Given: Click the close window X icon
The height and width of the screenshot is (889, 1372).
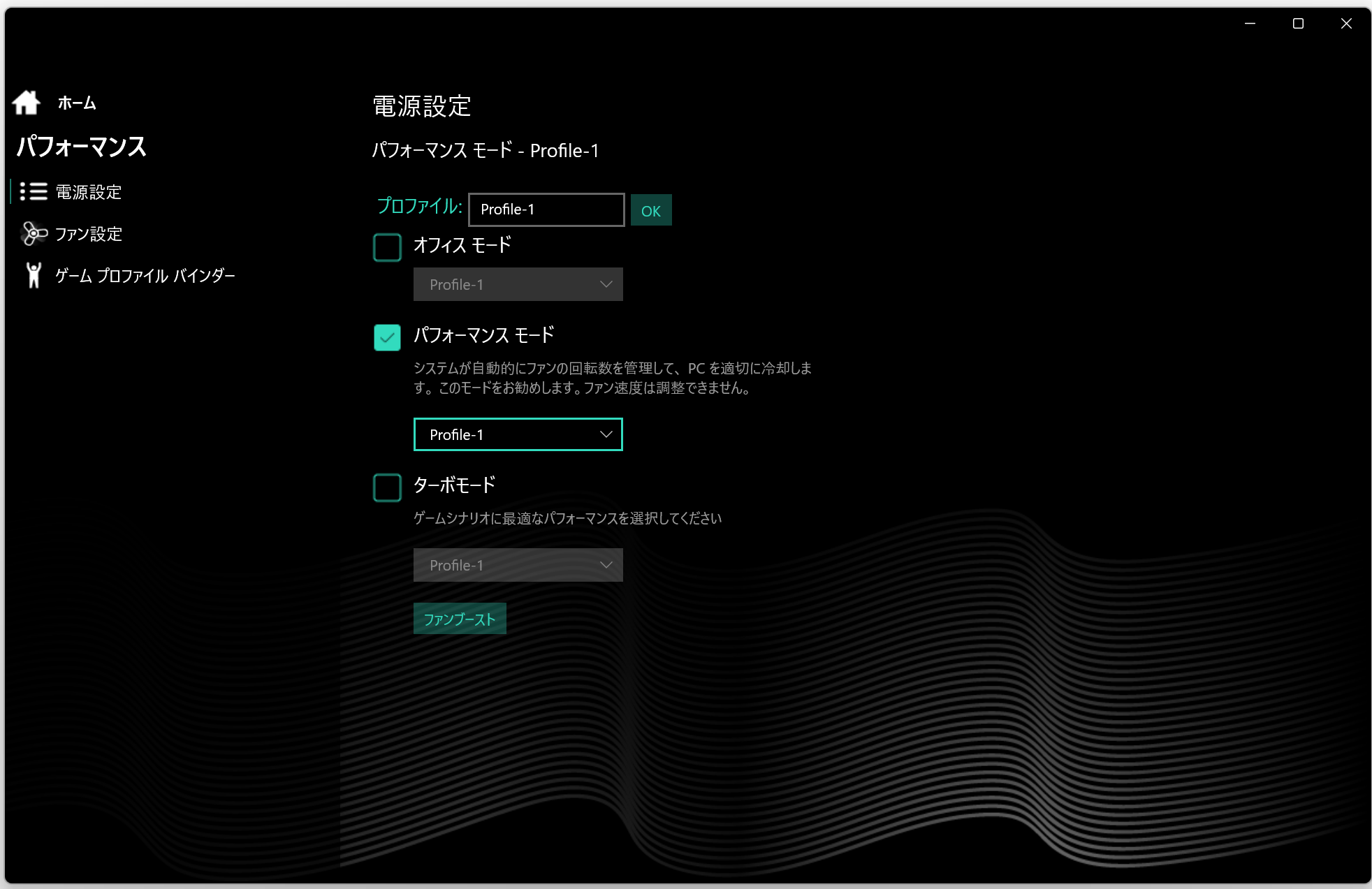Looking at the screenshot, I should click(x=1346, y=24).
